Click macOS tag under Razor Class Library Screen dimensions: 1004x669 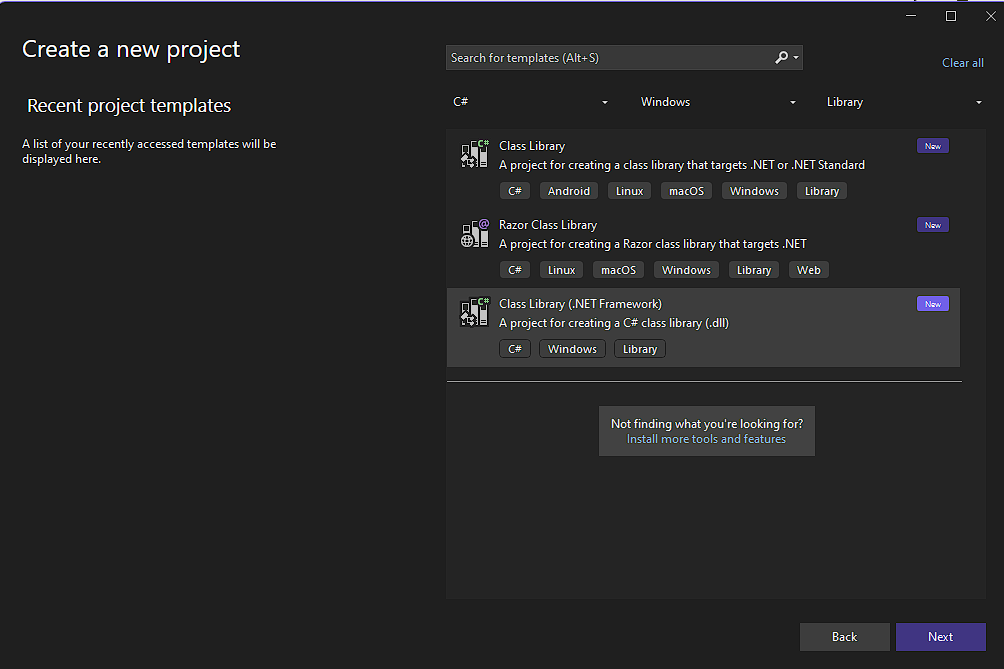[x=618, y=270]
